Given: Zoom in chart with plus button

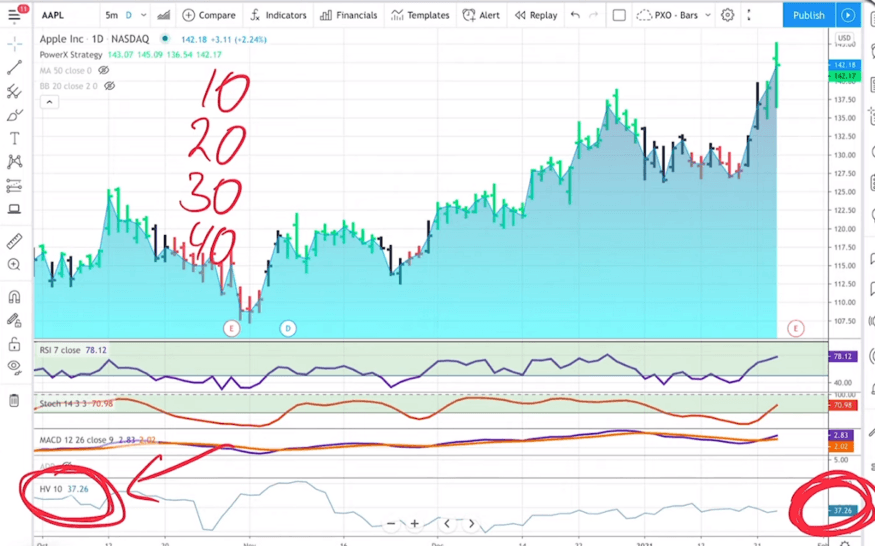Looking at the screenshot, I should click(x=415, y=524).
